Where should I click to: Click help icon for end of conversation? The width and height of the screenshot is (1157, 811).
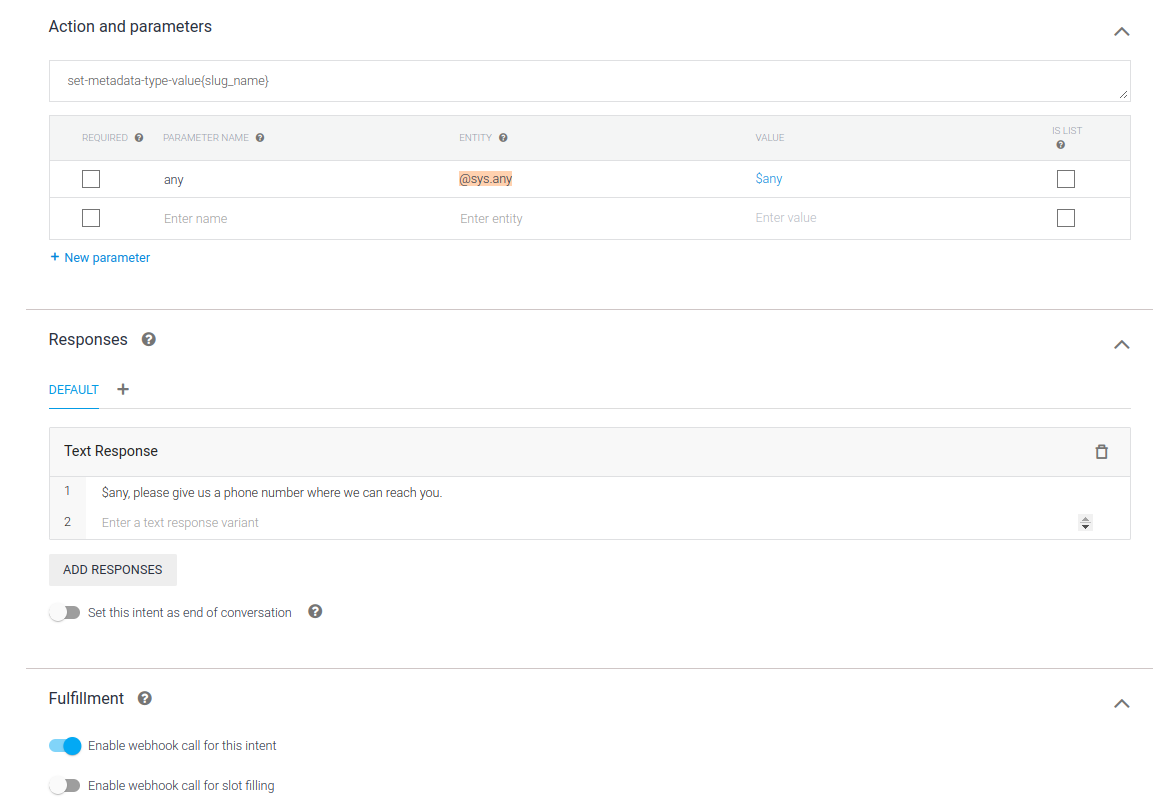point(315,612)
